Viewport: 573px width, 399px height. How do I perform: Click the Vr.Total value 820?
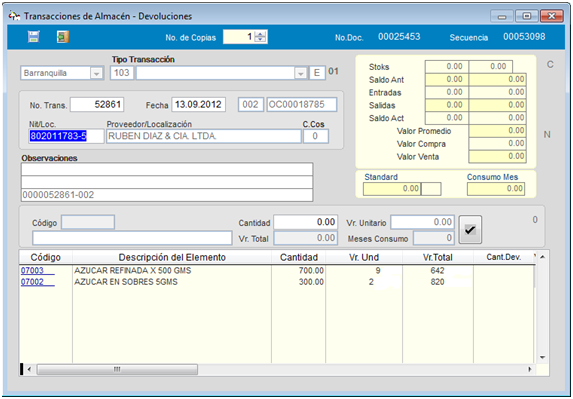tap(437, 282)
